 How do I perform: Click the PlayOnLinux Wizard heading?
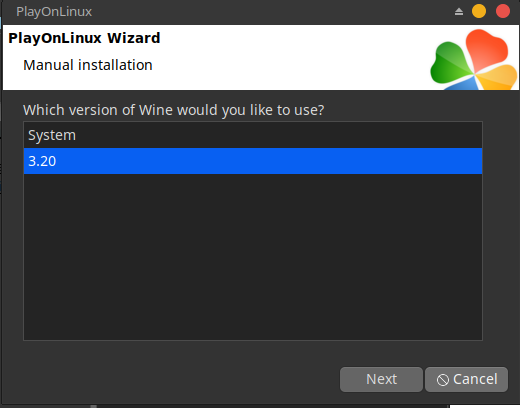84,38
